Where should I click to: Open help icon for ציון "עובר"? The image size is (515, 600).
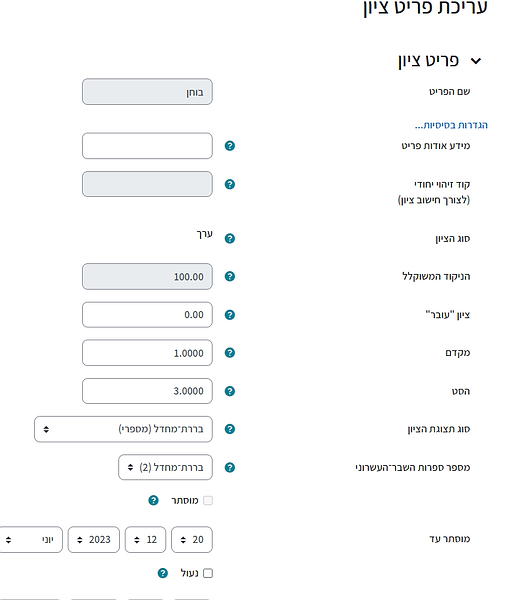click(230, 315)
